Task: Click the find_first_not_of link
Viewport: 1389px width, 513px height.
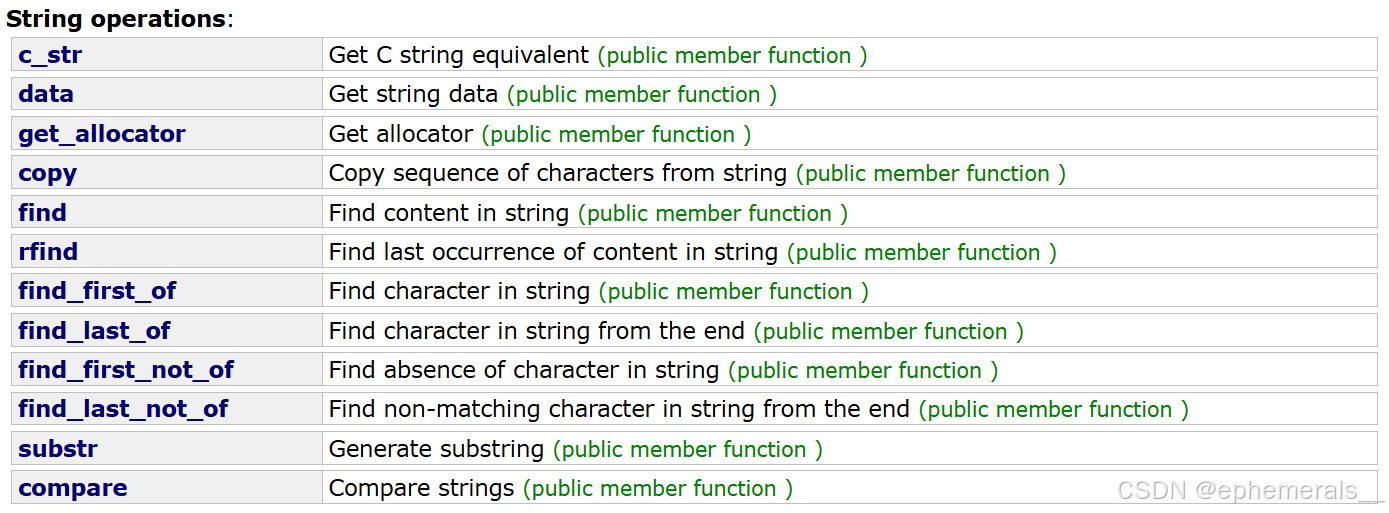Action: point(126,369)
